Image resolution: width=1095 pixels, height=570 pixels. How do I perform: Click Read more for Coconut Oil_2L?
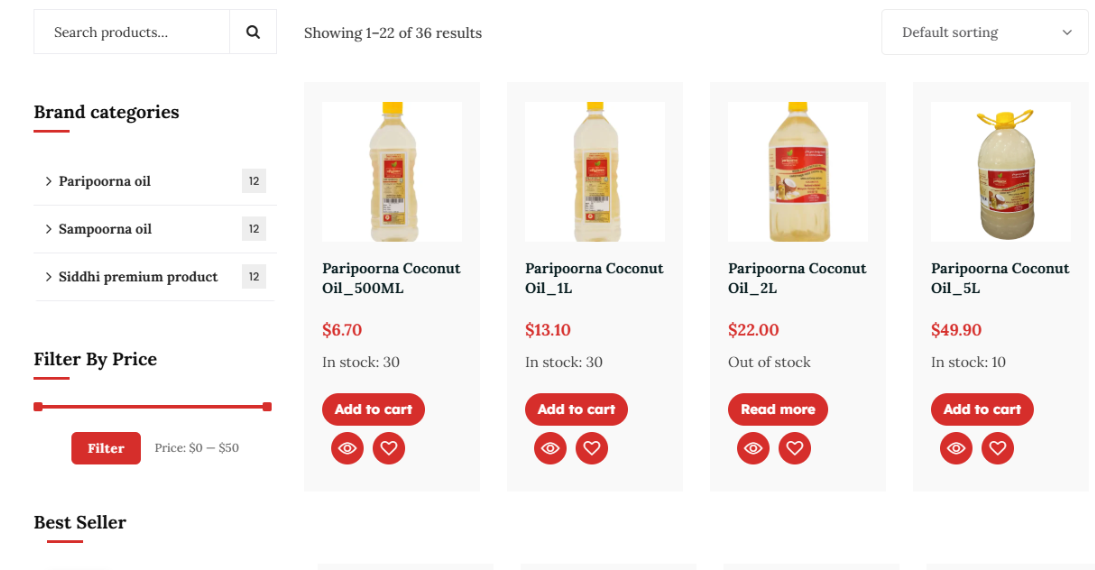(777, 409)
